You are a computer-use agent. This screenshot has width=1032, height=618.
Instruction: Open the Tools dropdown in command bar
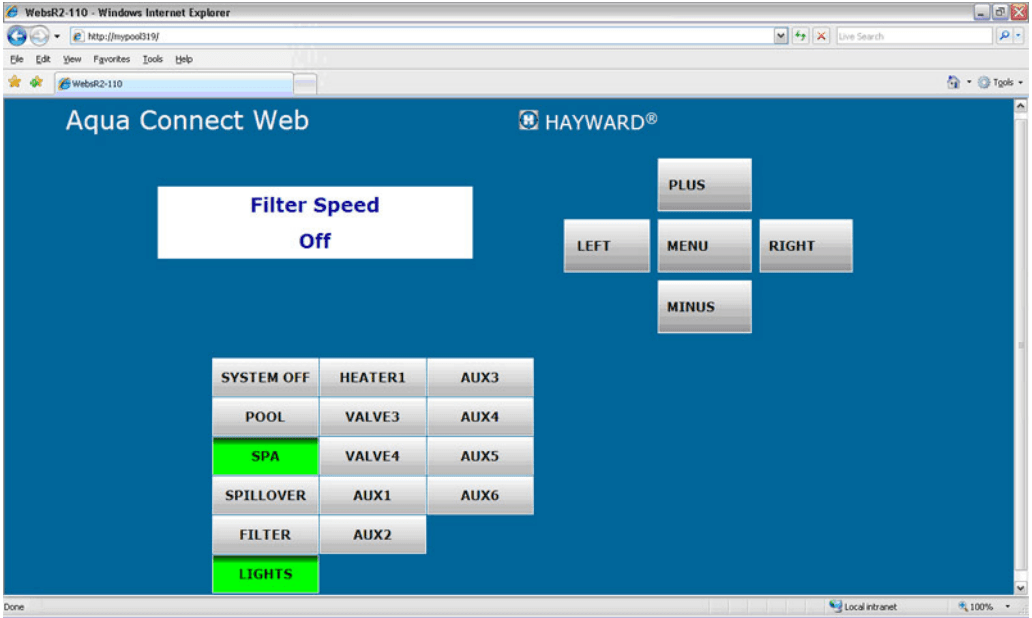[1000, 82]
